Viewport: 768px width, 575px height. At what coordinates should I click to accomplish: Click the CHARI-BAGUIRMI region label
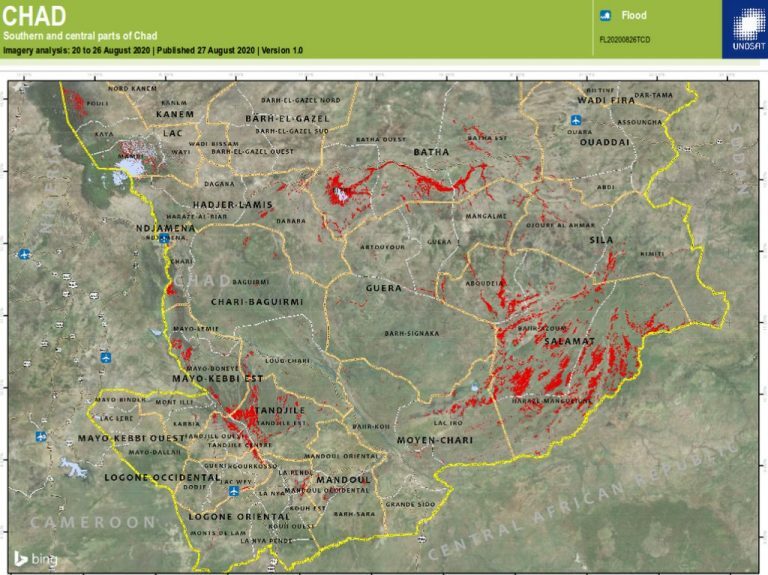[x=257, y=302]
